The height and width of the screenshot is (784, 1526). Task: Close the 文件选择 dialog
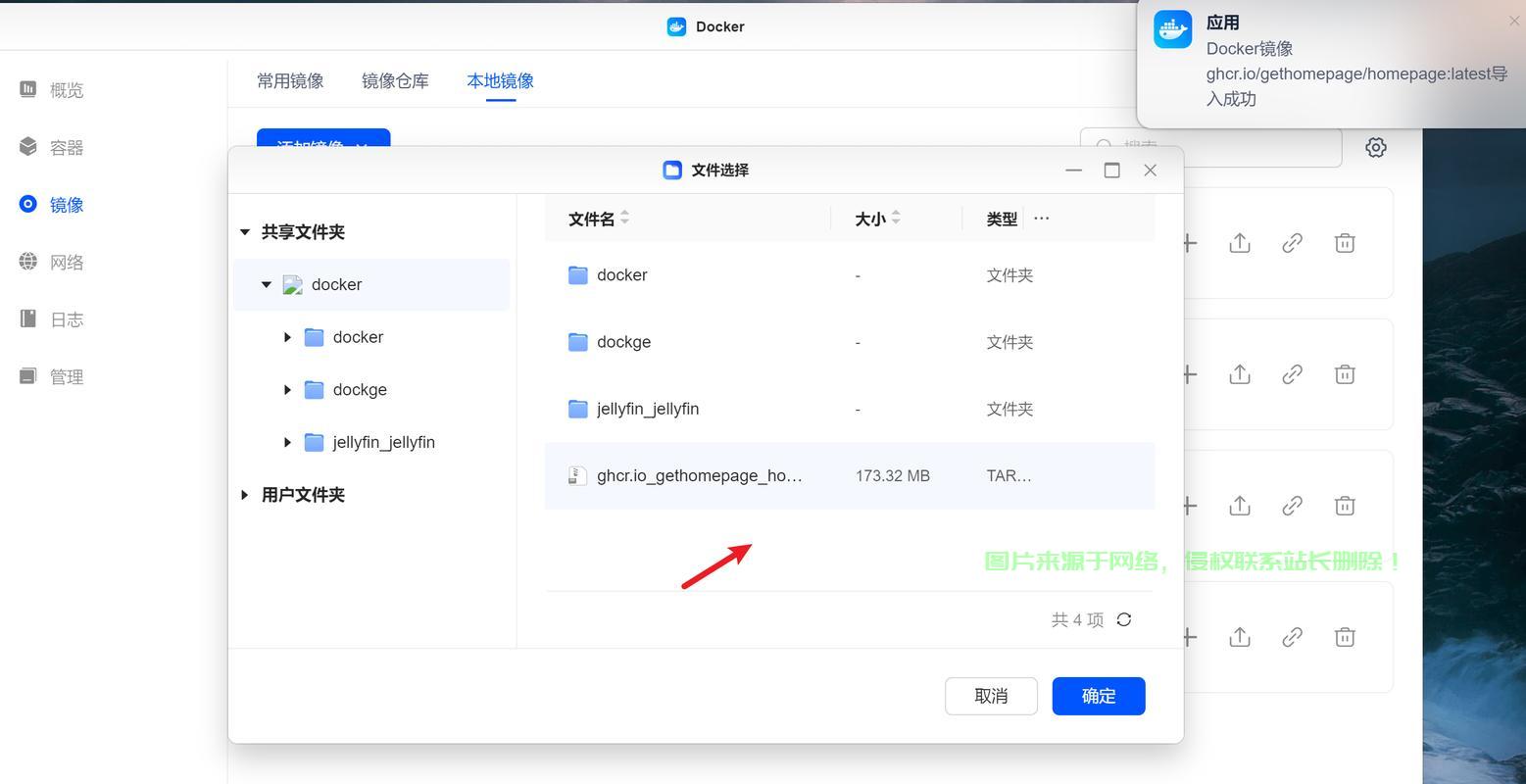tap(1150, 171)
